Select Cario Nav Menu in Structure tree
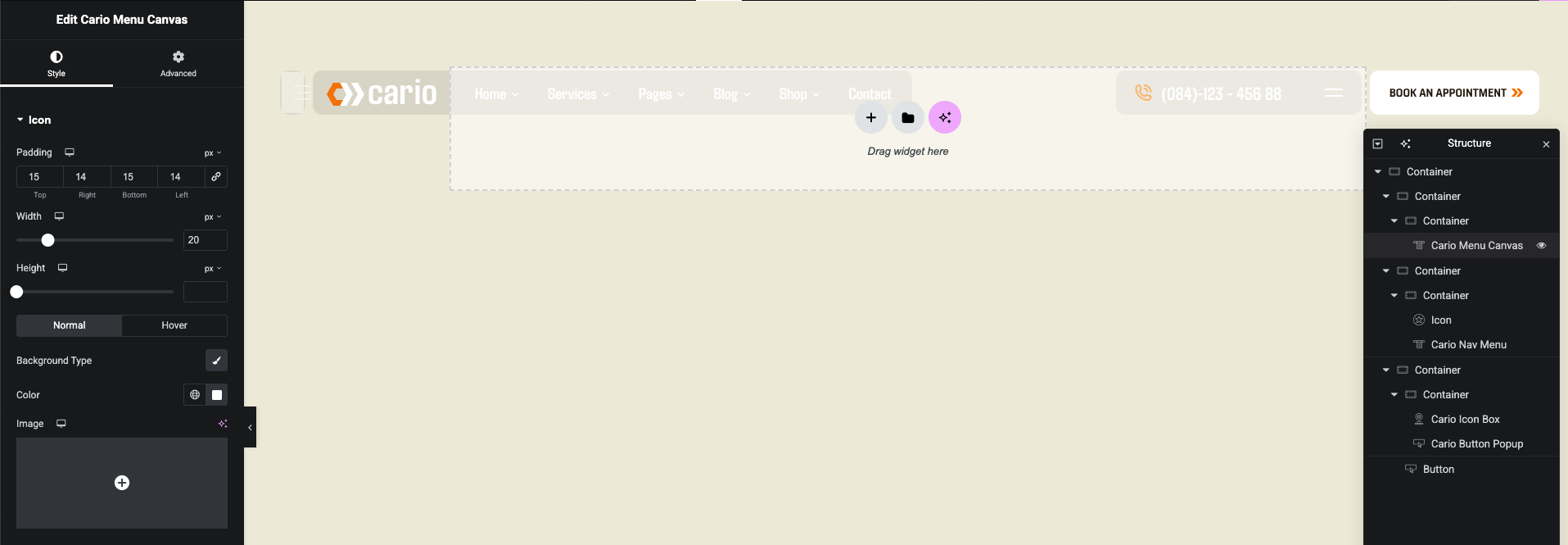The image size is (1568, 545). (x=1468, y=345)
